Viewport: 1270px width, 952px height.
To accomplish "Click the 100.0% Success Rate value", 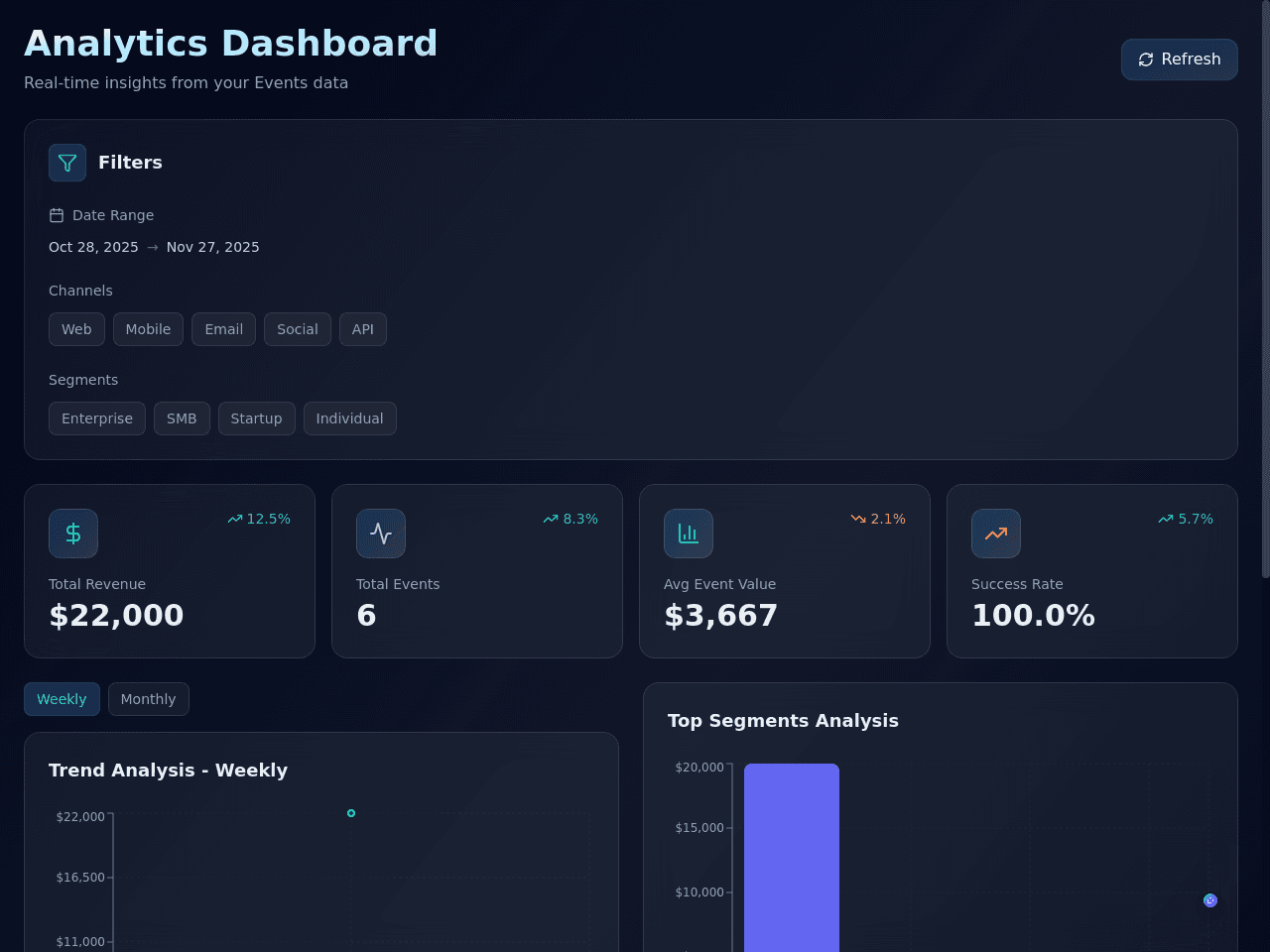I will pos(1033,616).
